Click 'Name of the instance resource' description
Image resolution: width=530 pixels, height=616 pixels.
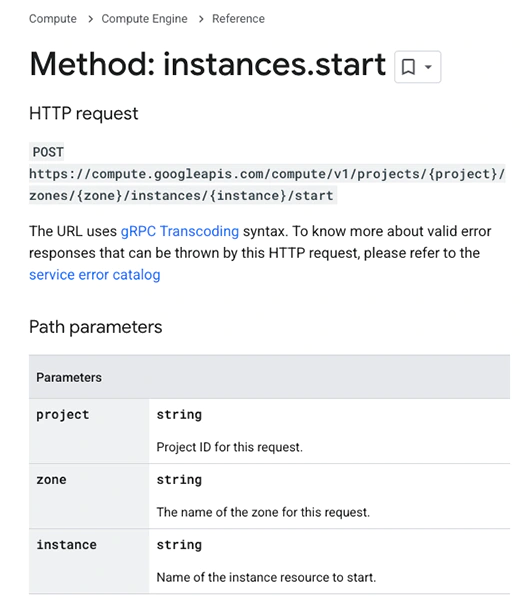click(266, 577)
